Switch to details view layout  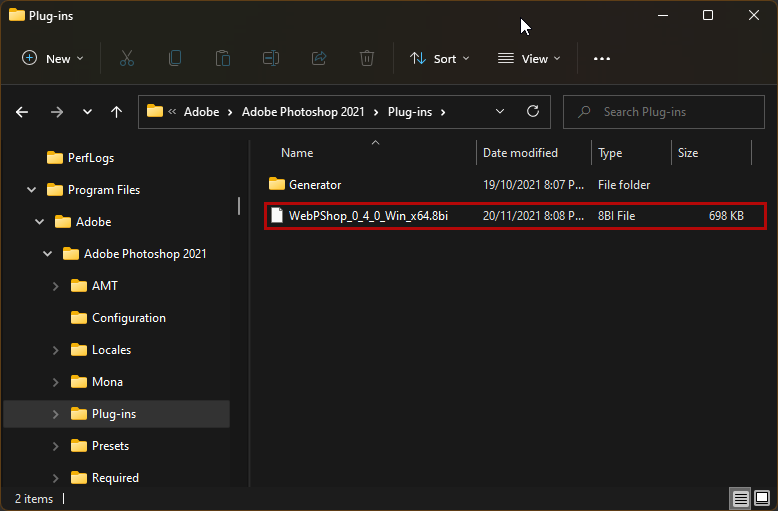click(x=740, y=498)
